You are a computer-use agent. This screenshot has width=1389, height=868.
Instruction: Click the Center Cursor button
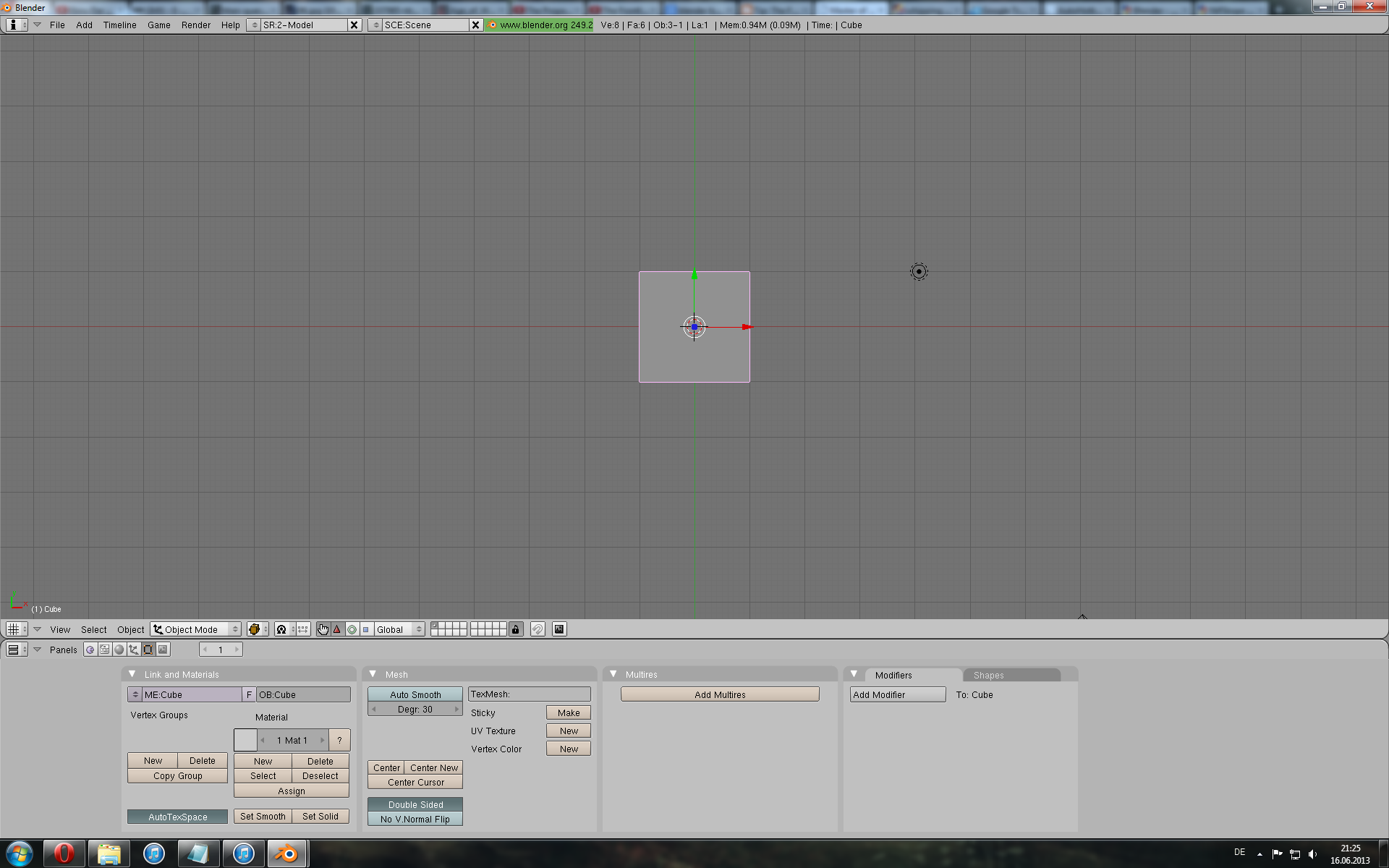point(415,782)
